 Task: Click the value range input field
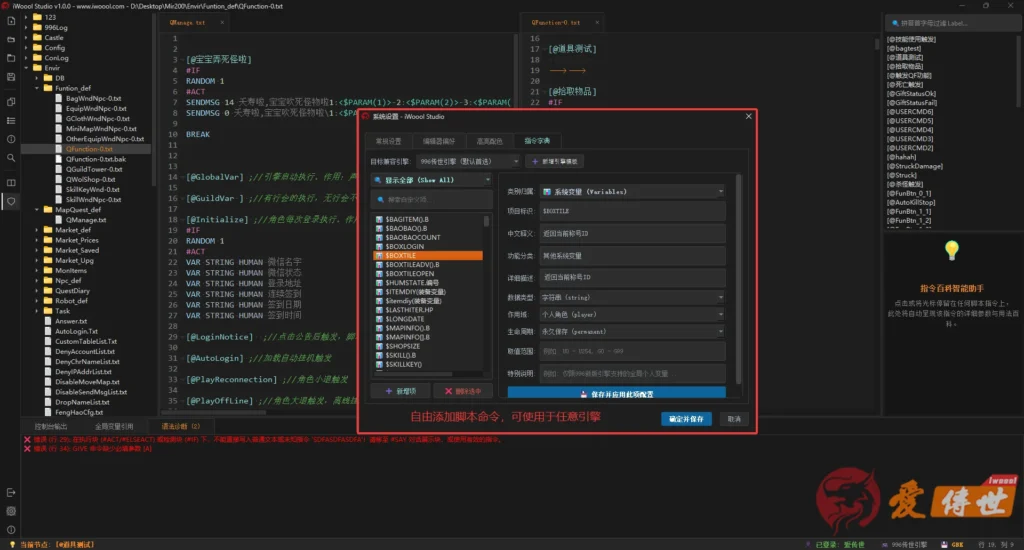pos(632,351)
